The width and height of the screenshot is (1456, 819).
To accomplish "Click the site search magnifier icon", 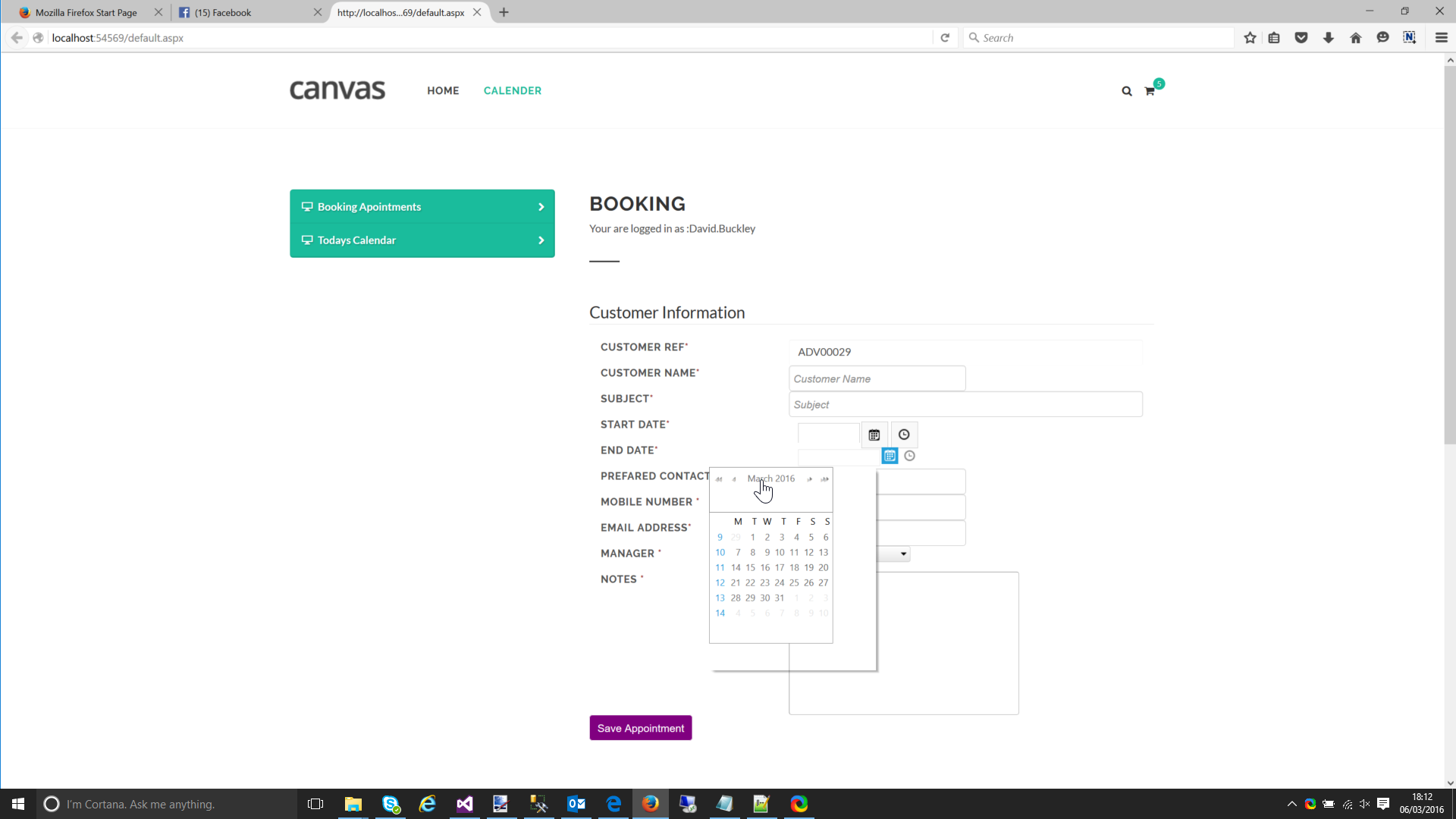I will 1127,91.
